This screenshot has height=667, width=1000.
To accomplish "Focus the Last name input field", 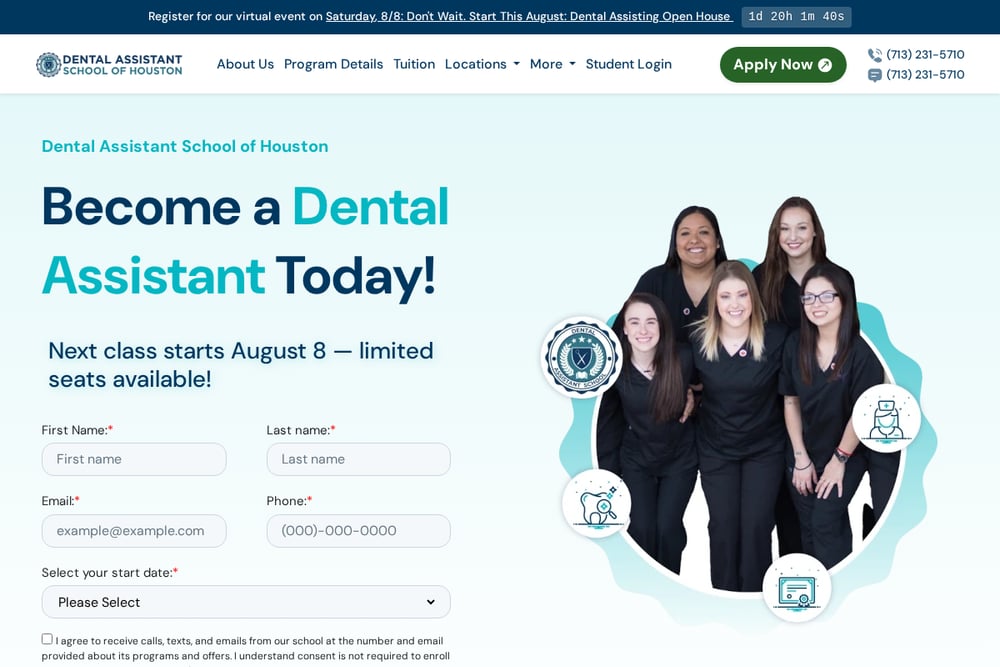I will (x=358, y=459).
